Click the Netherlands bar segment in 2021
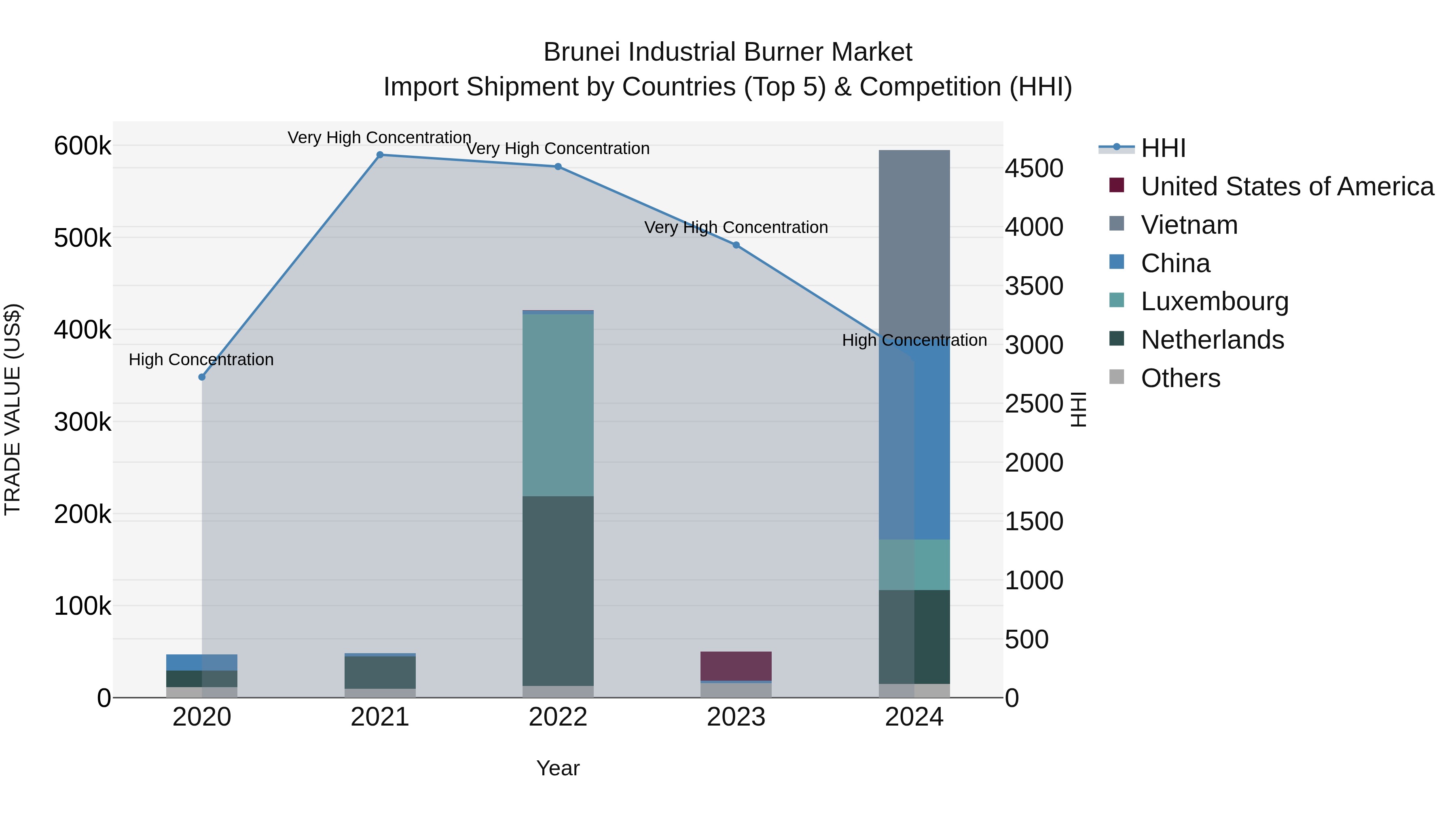 coord(380,673)
